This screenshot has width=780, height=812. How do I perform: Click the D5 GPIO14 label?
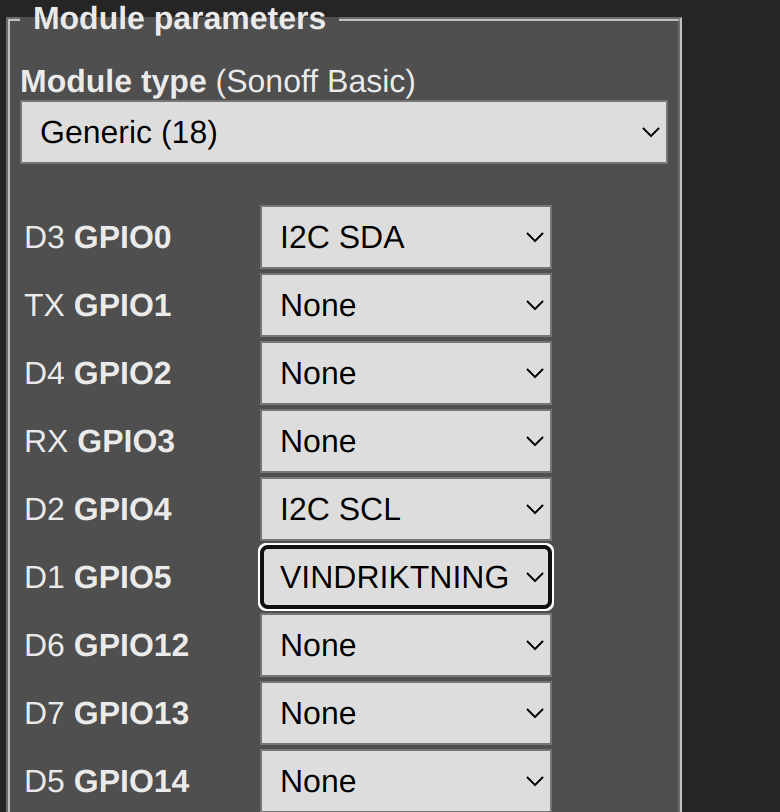click(x=107, y=781)
